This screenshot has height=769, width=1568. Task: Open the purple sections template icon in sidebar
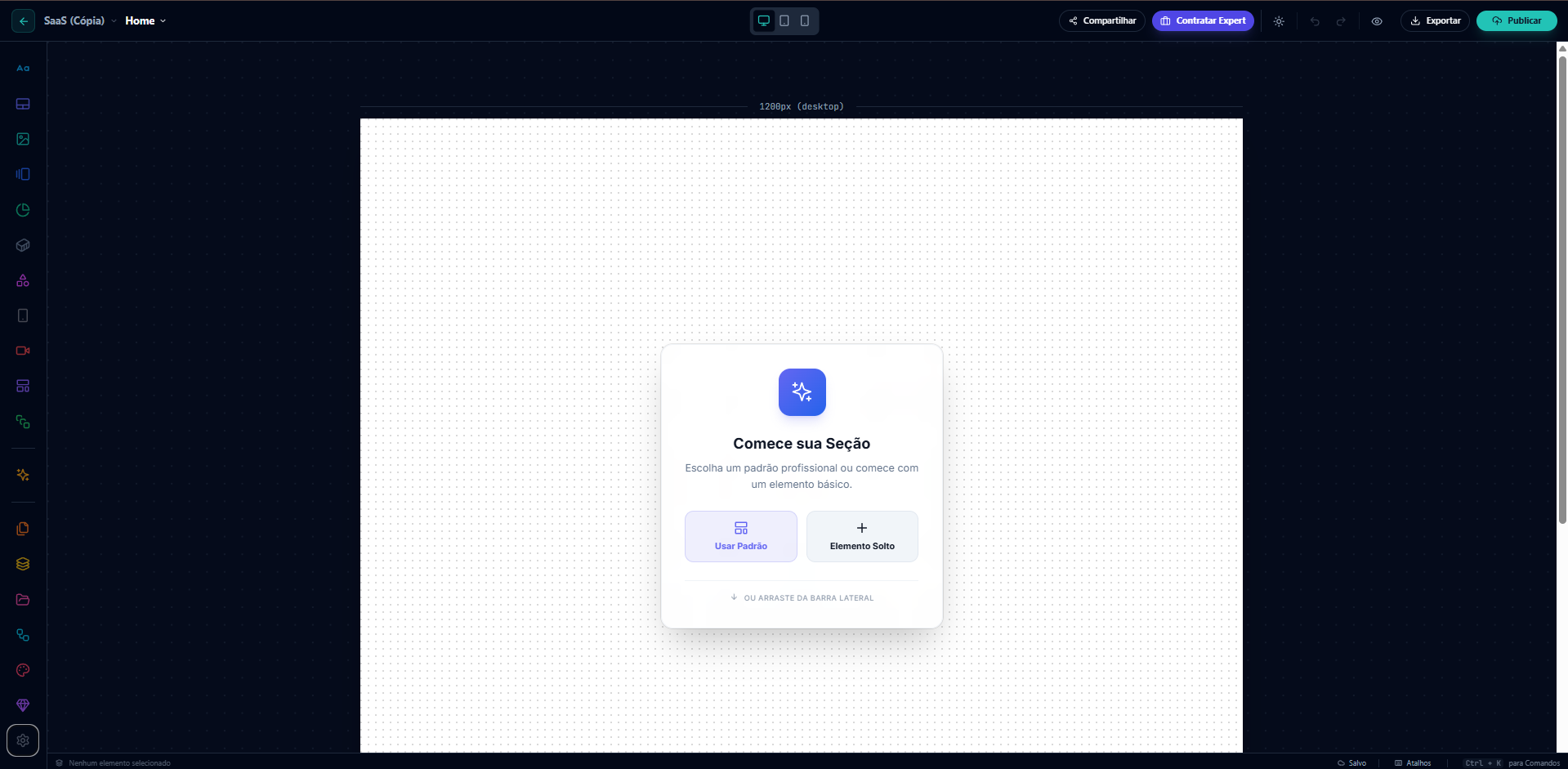[x=23, y=386]
